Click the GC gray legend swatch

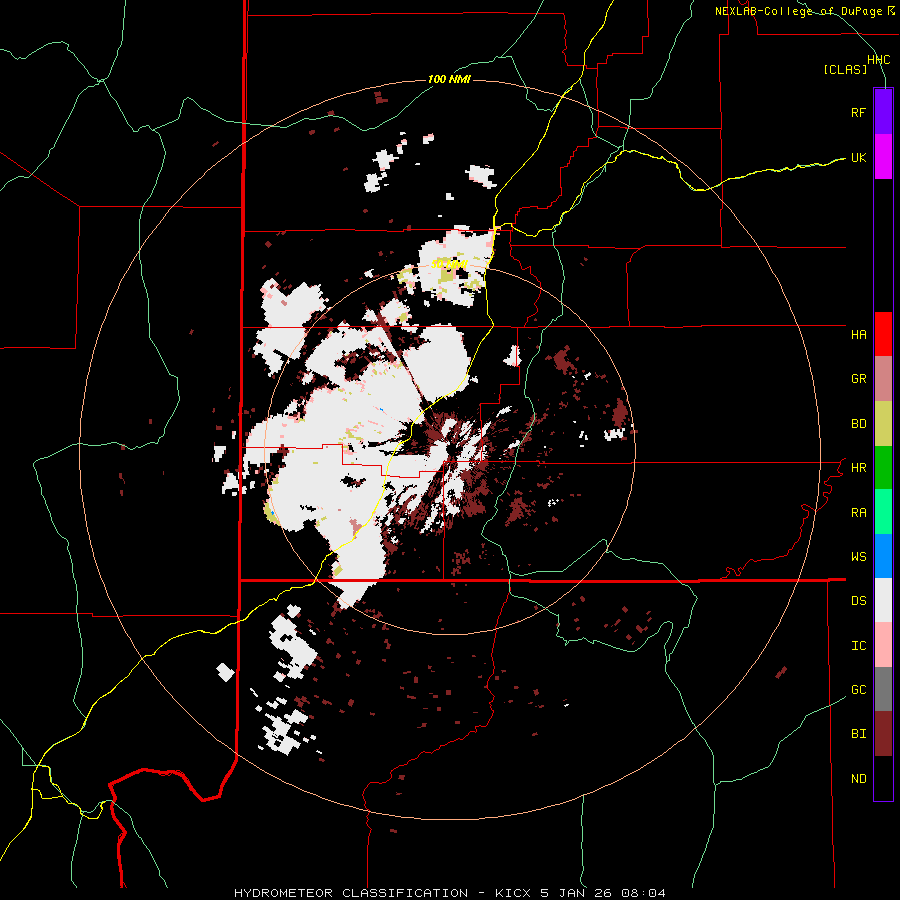tap(883, 689)
